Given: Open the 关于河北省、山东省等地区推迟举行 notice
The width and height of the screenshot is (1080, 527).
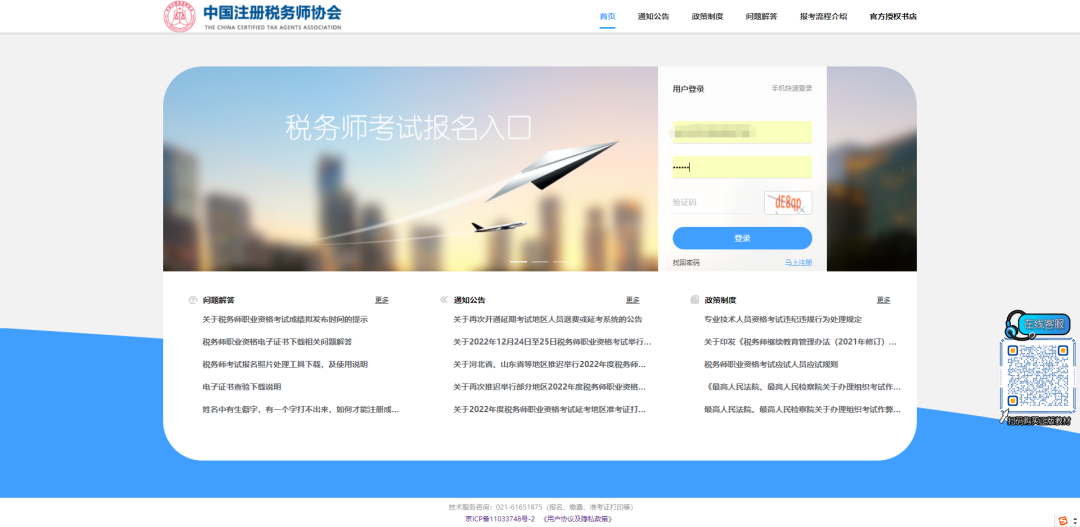Looking at the screenshot, I should (550, 364).
